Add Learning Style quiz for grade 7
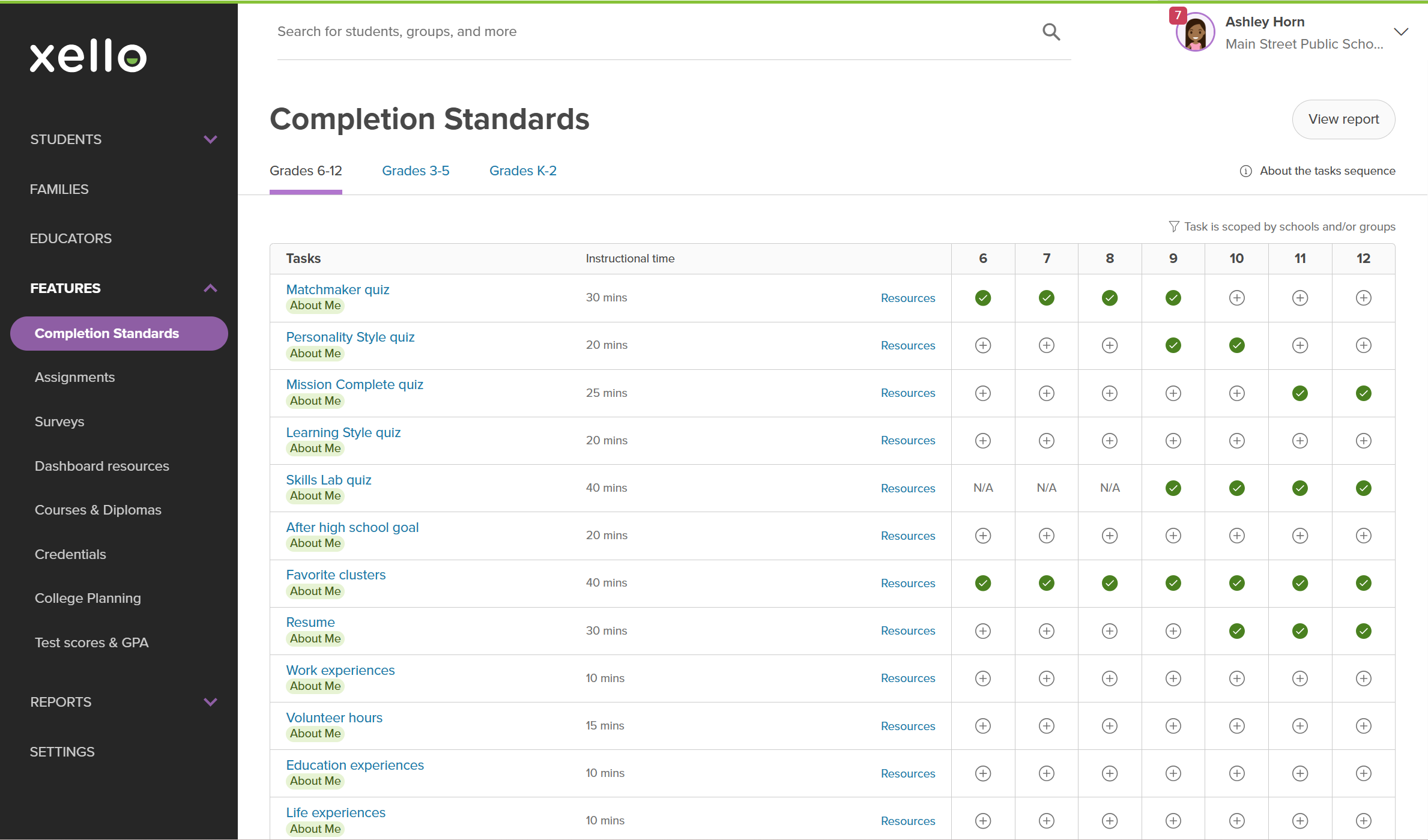This screenshot has width=1428, height=840. pos(1047,441)
